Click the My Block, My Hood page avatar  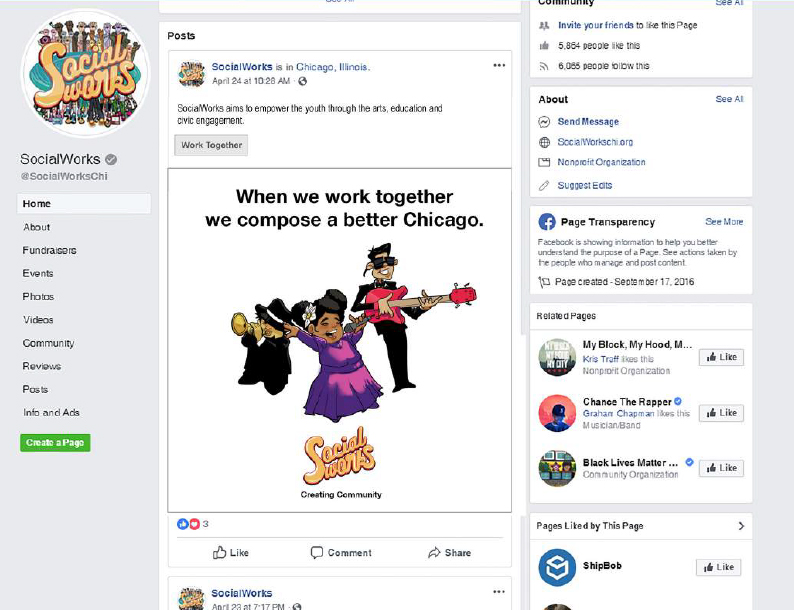pos(557,357)
